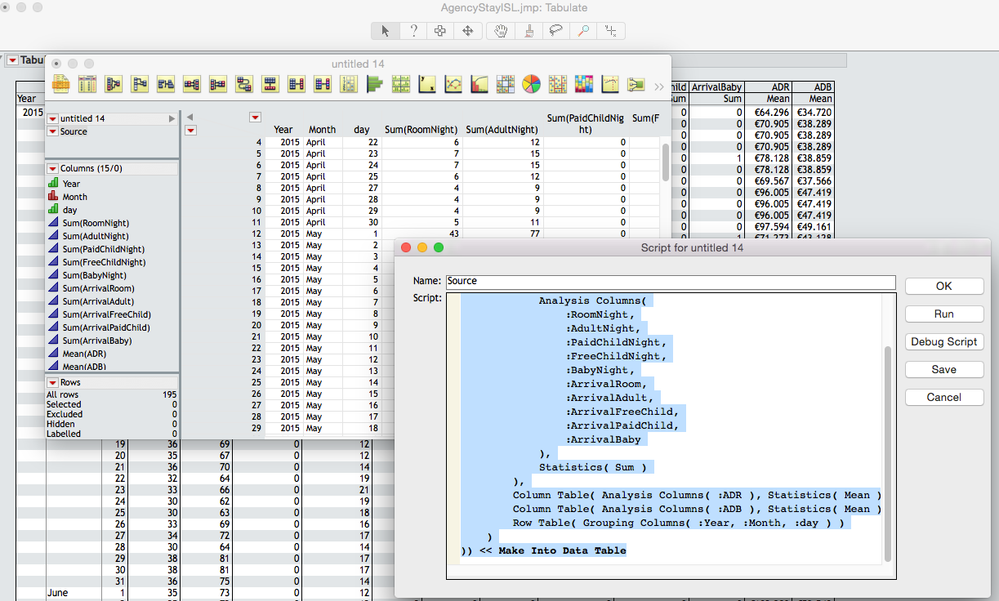The height and width of the screenshot is (601, 999).
Task: Expand the Columns (15/0) red triangle menu
Action: 53,169
